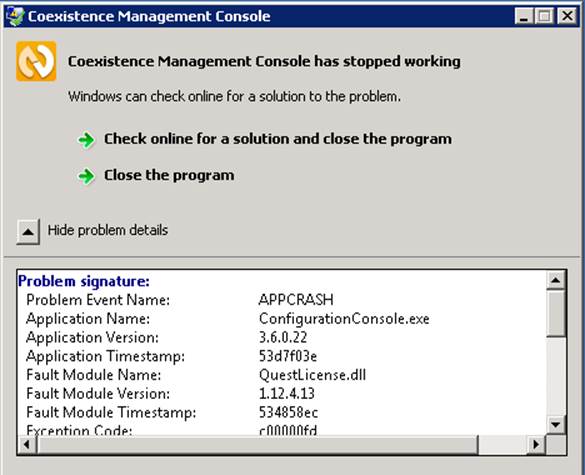Click green arrow beside Check online for solution
The width and height of the screenshot is (585, 475).
[87, 140]
